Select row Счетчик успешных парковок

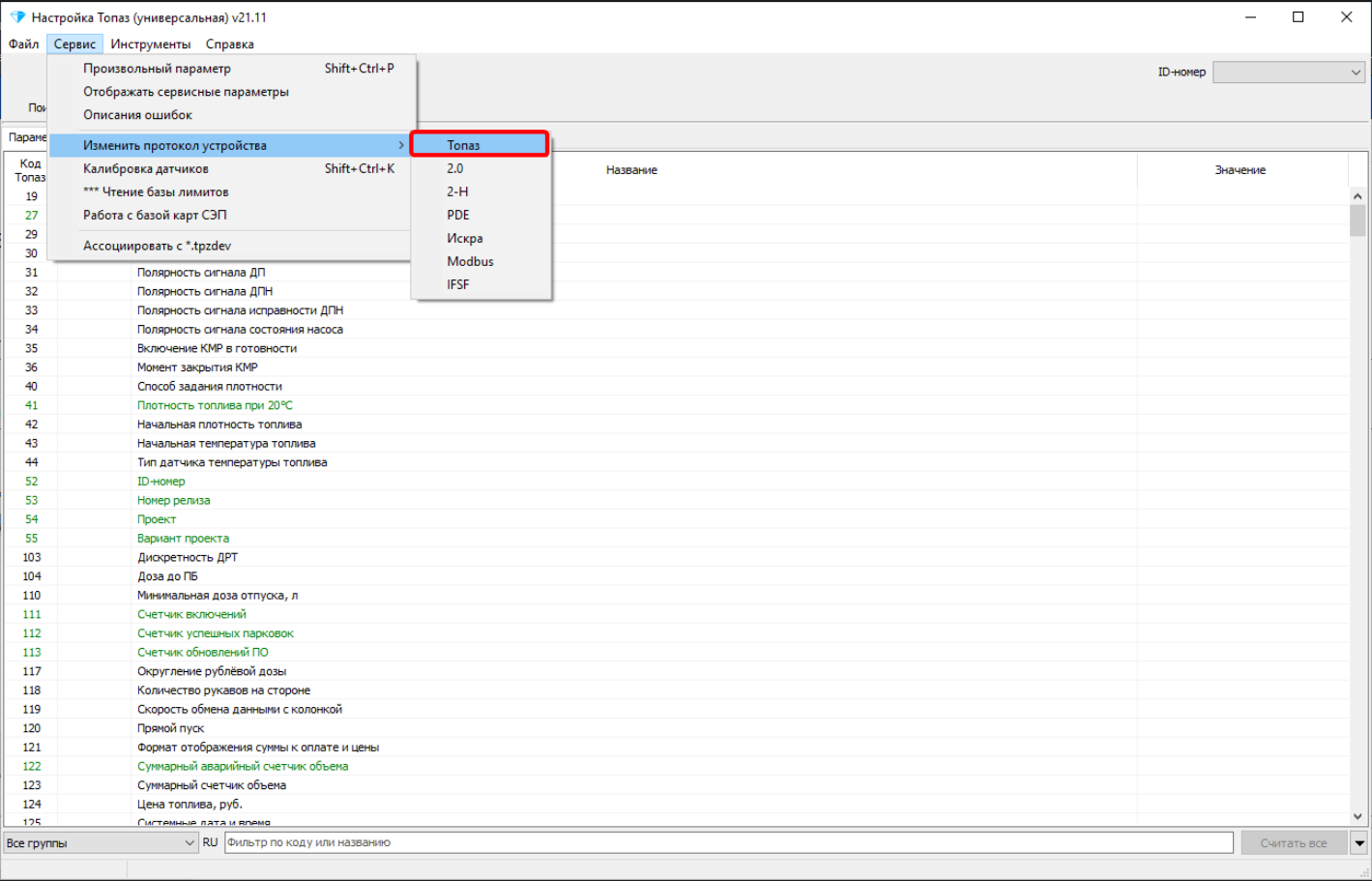click(x=677, y=633)
